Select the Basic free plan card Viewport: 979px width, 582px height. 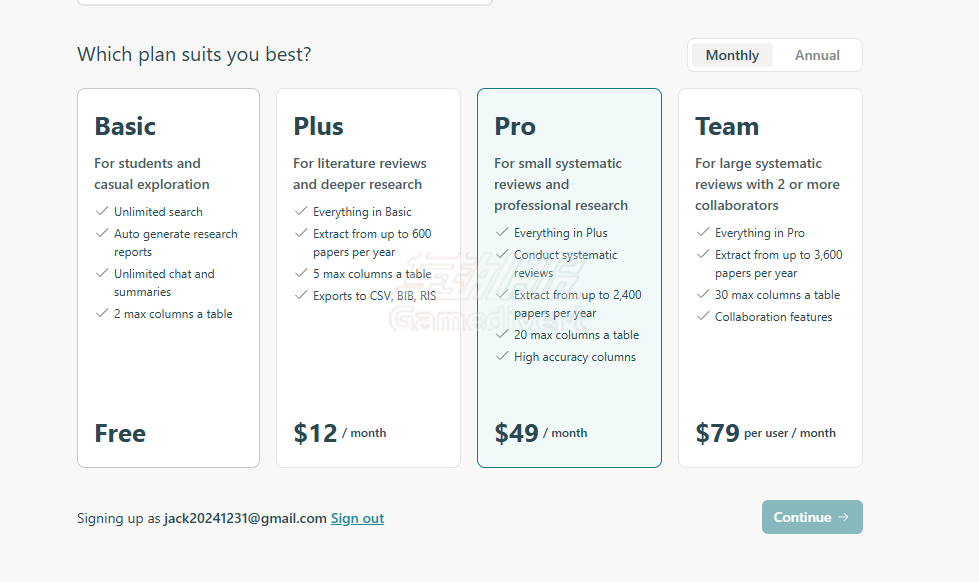[169, 278]
